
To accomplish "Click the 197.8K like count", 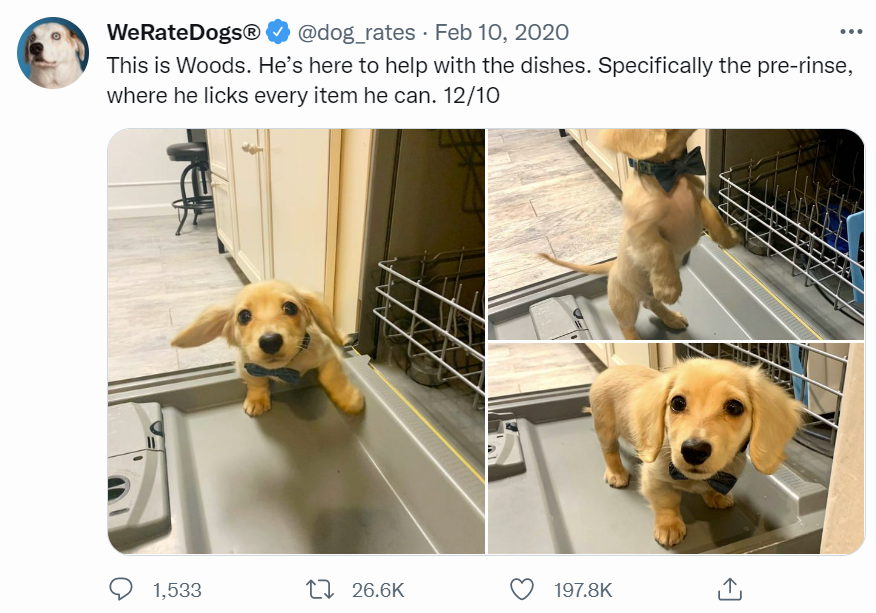I will [x=584, y=590].
